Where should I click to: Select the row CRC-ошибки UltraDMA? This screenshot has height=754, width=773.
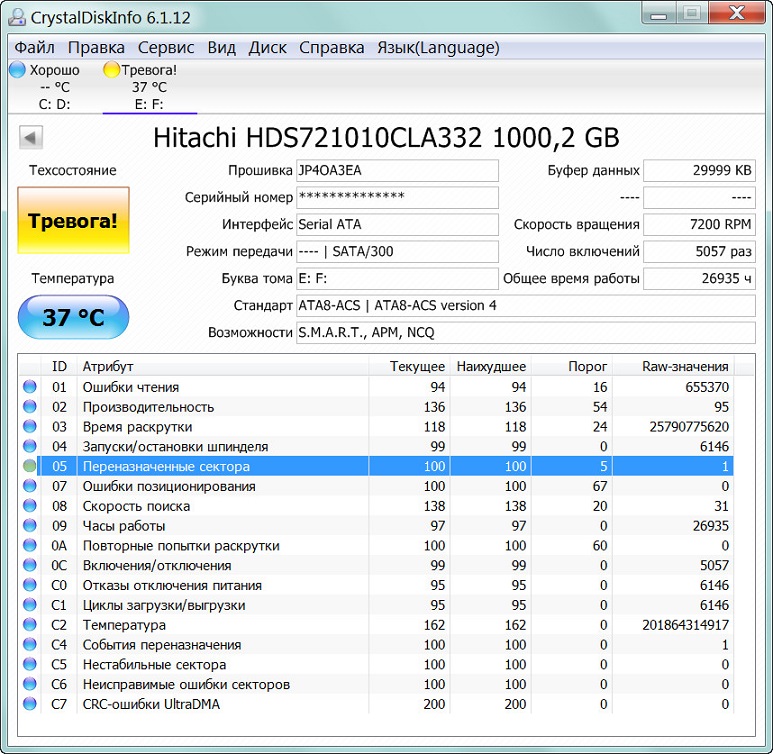[376, 703]
